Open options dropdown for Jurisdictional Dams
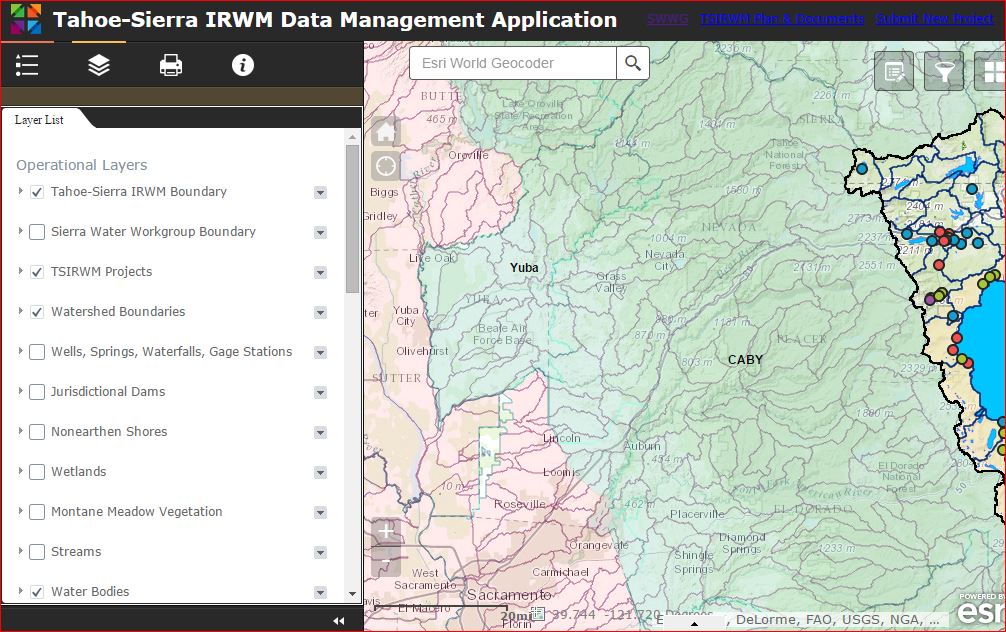 321,392
